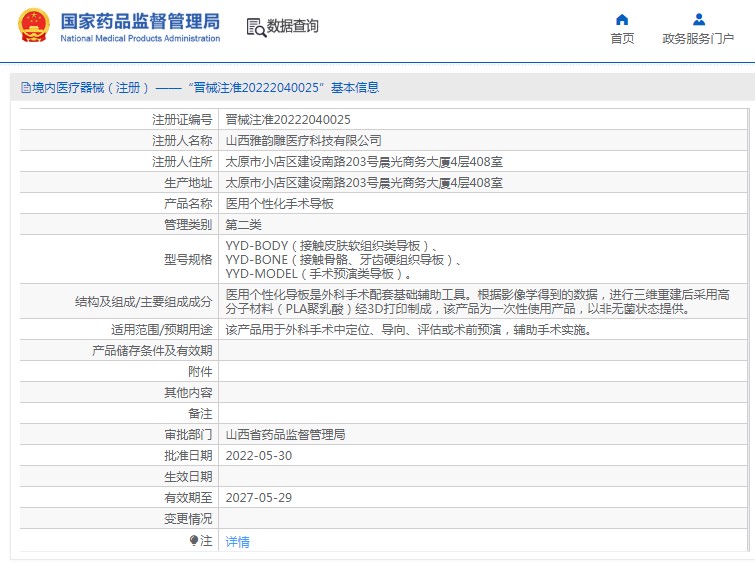Open the 数据查询 search icon
Viewport: 755px width, 565px height.
[x=256, y=27]
